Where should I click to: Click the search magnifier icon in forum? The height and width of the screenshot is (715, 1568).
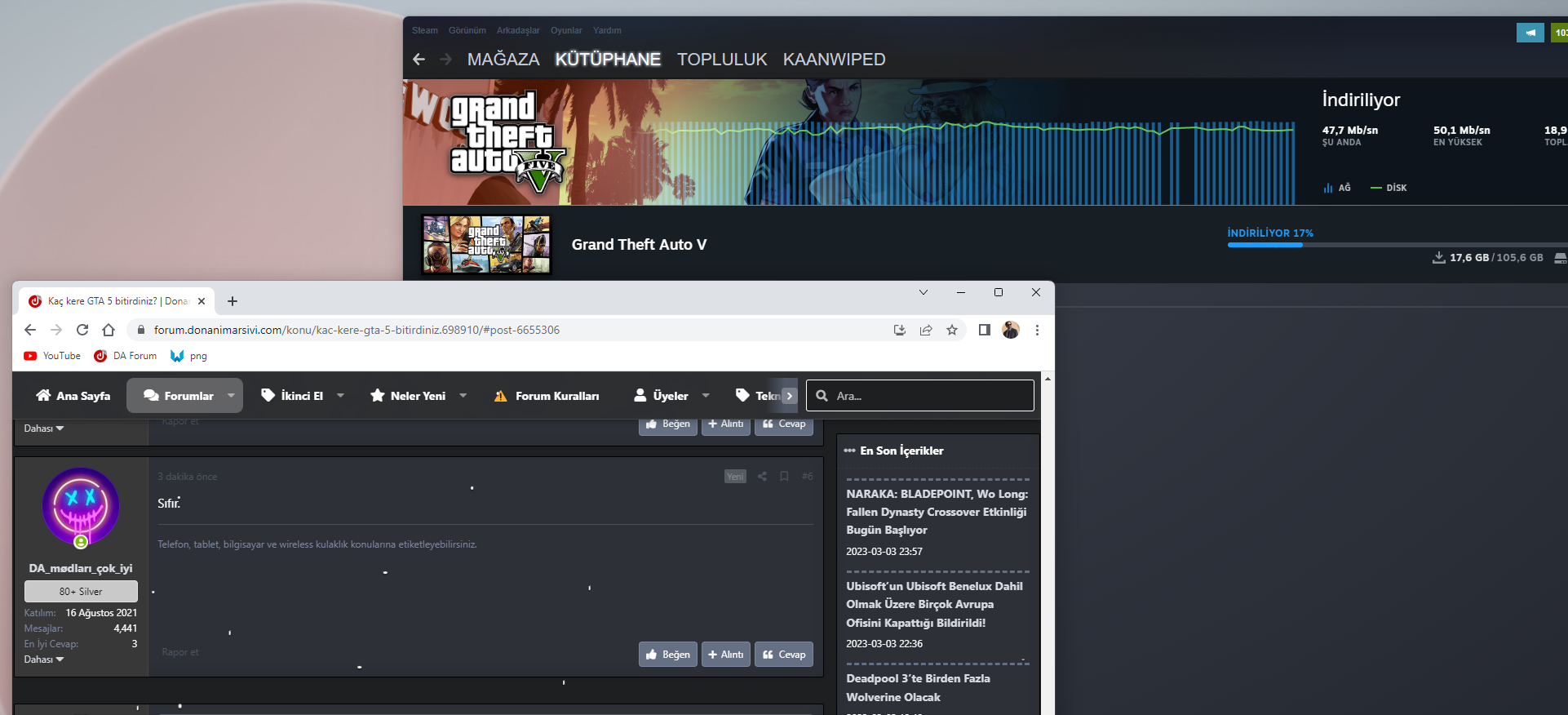pos(822,396)
